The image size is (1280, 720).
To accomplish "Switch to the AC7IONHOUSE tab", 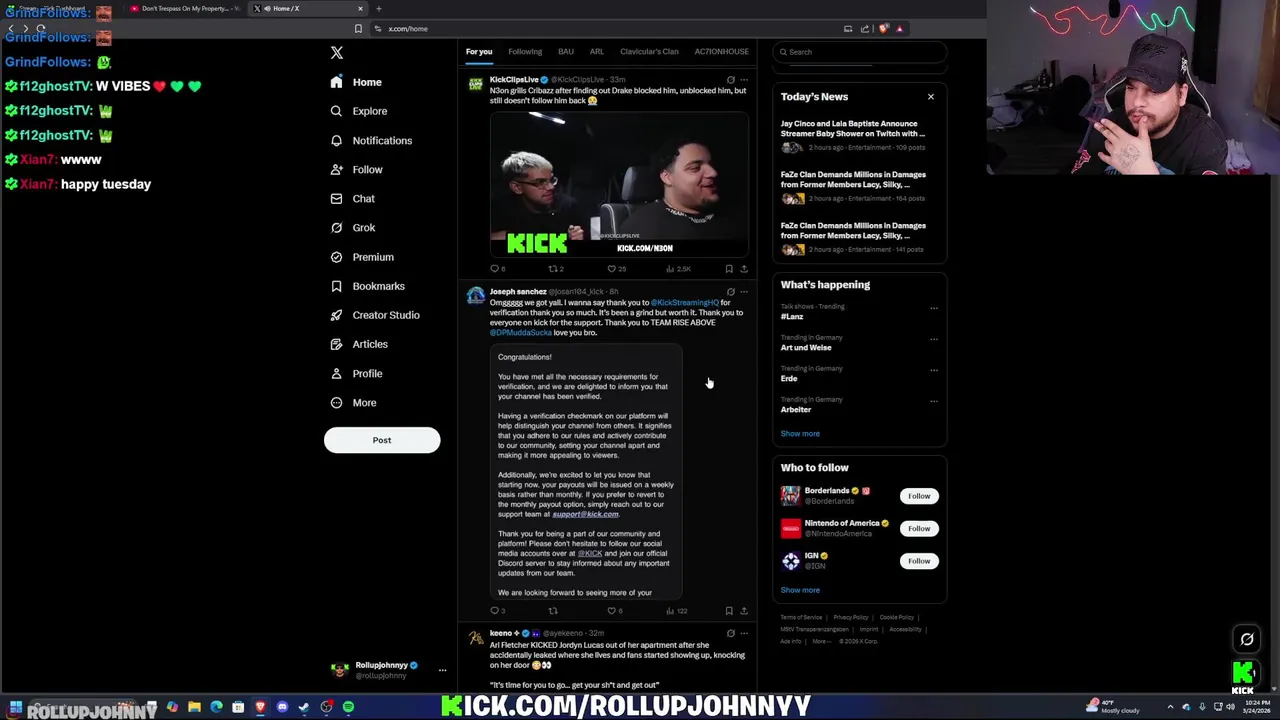I will pos(721,51).
